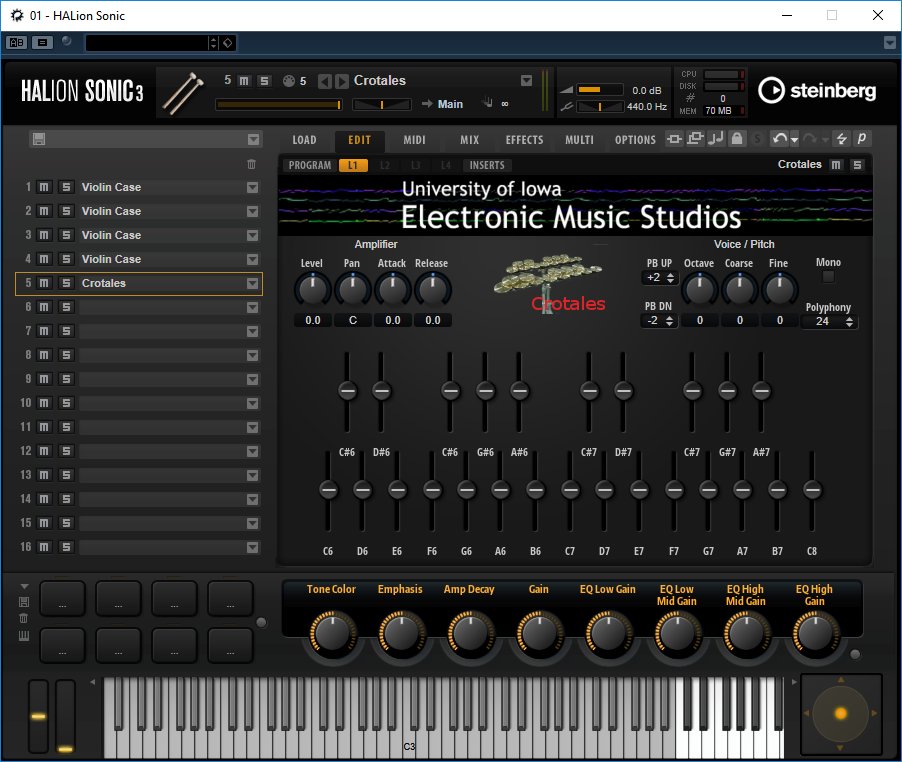The image size is (902, 762).
Task: Click the trash icon above slot list
Action: (x=251, y=164)
